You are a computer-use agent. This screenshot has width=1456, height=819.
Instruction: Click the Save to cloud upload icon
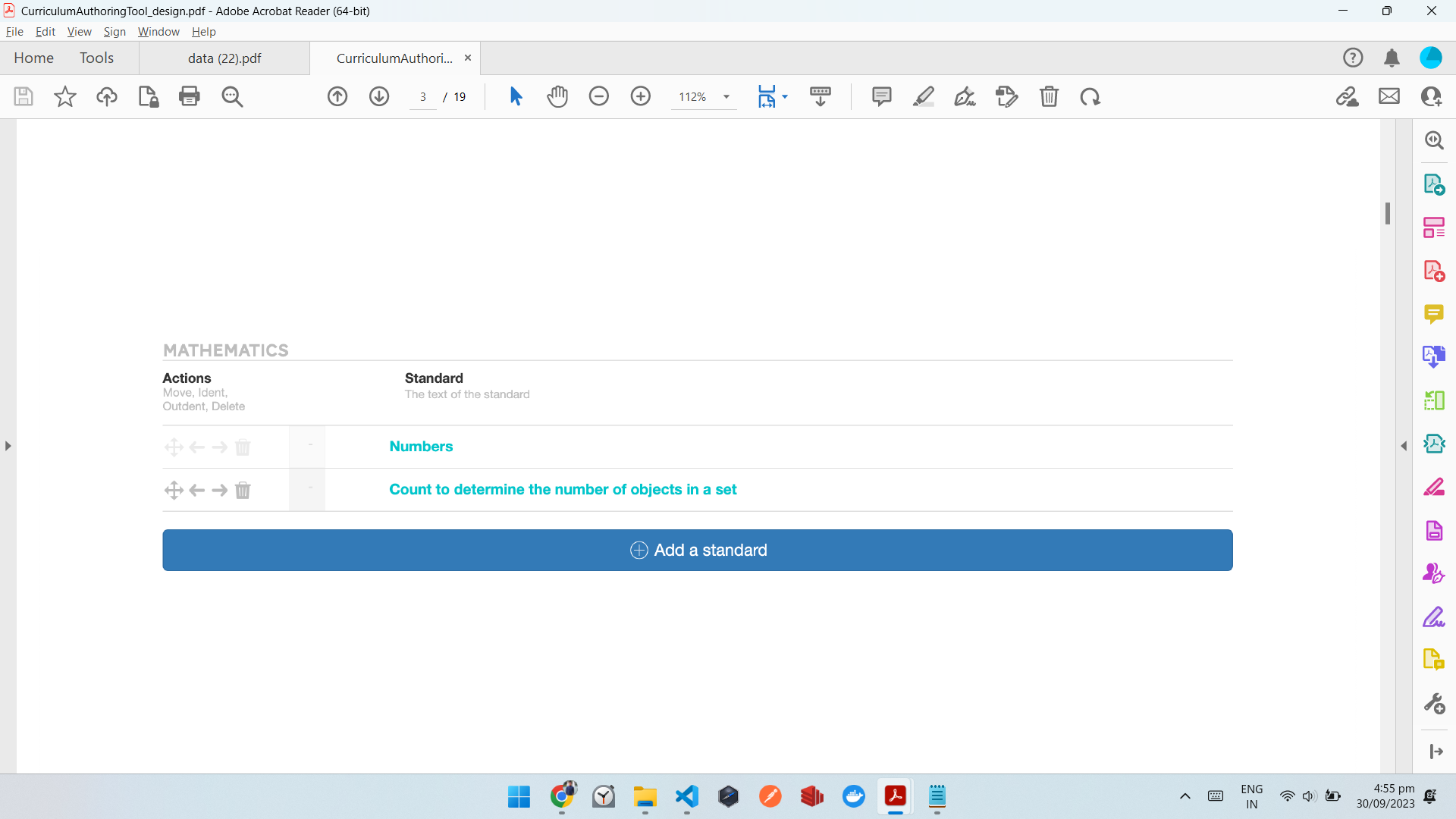point(107,96)
